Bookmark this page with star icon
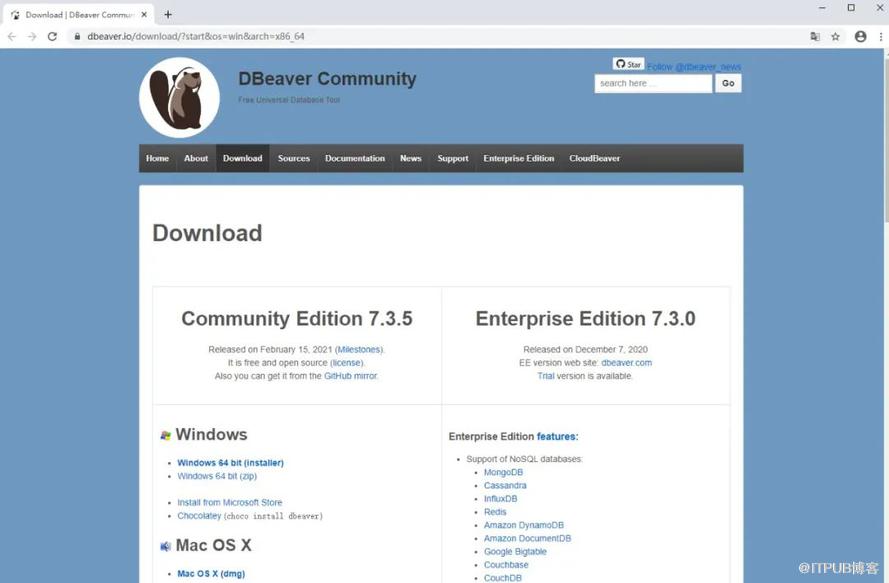The height and width of the screenshot is (583, 889). tap(835, 36)
